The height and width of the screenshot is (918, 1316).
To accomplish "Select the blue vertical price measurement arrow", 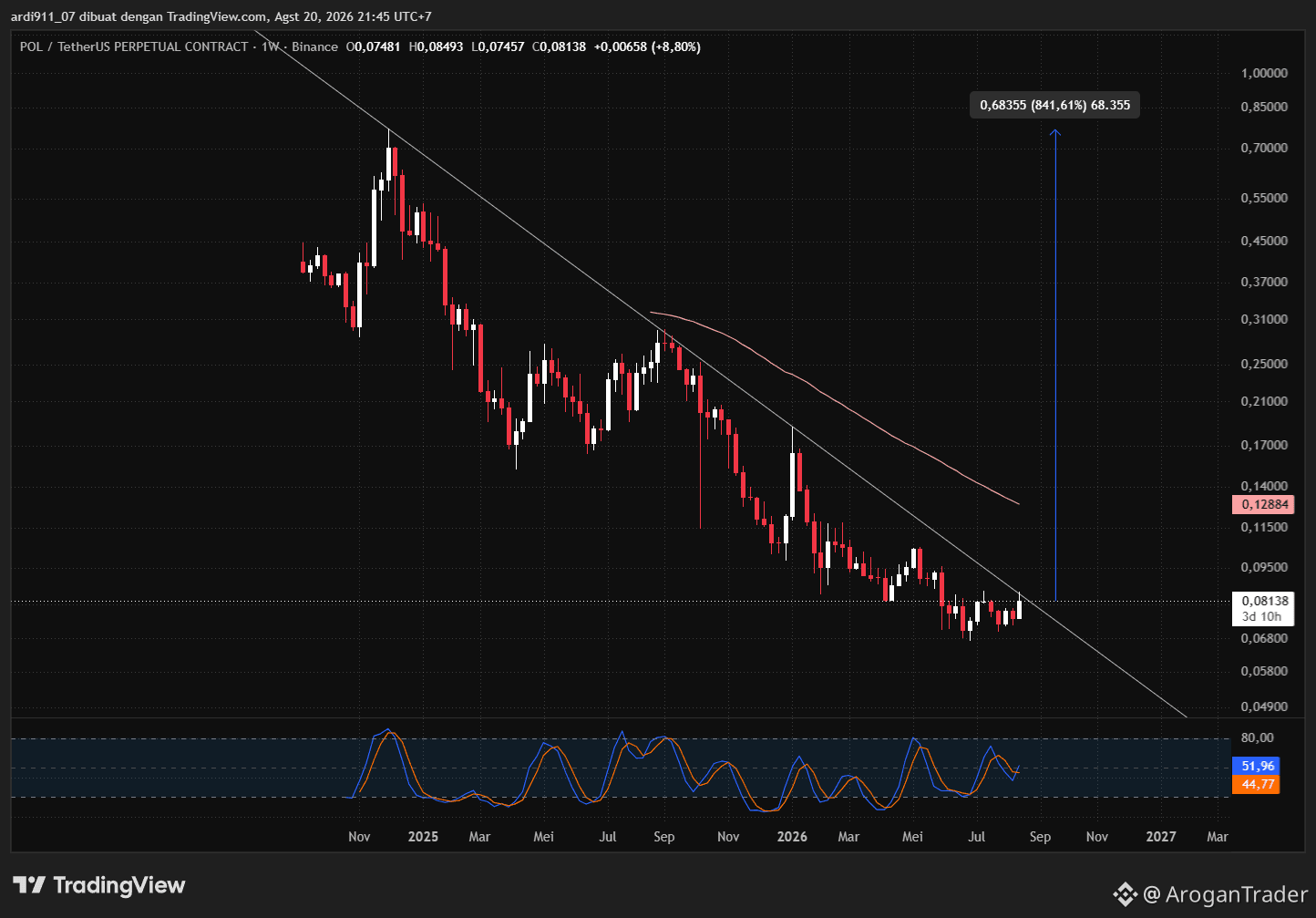I will (1055, 365).
